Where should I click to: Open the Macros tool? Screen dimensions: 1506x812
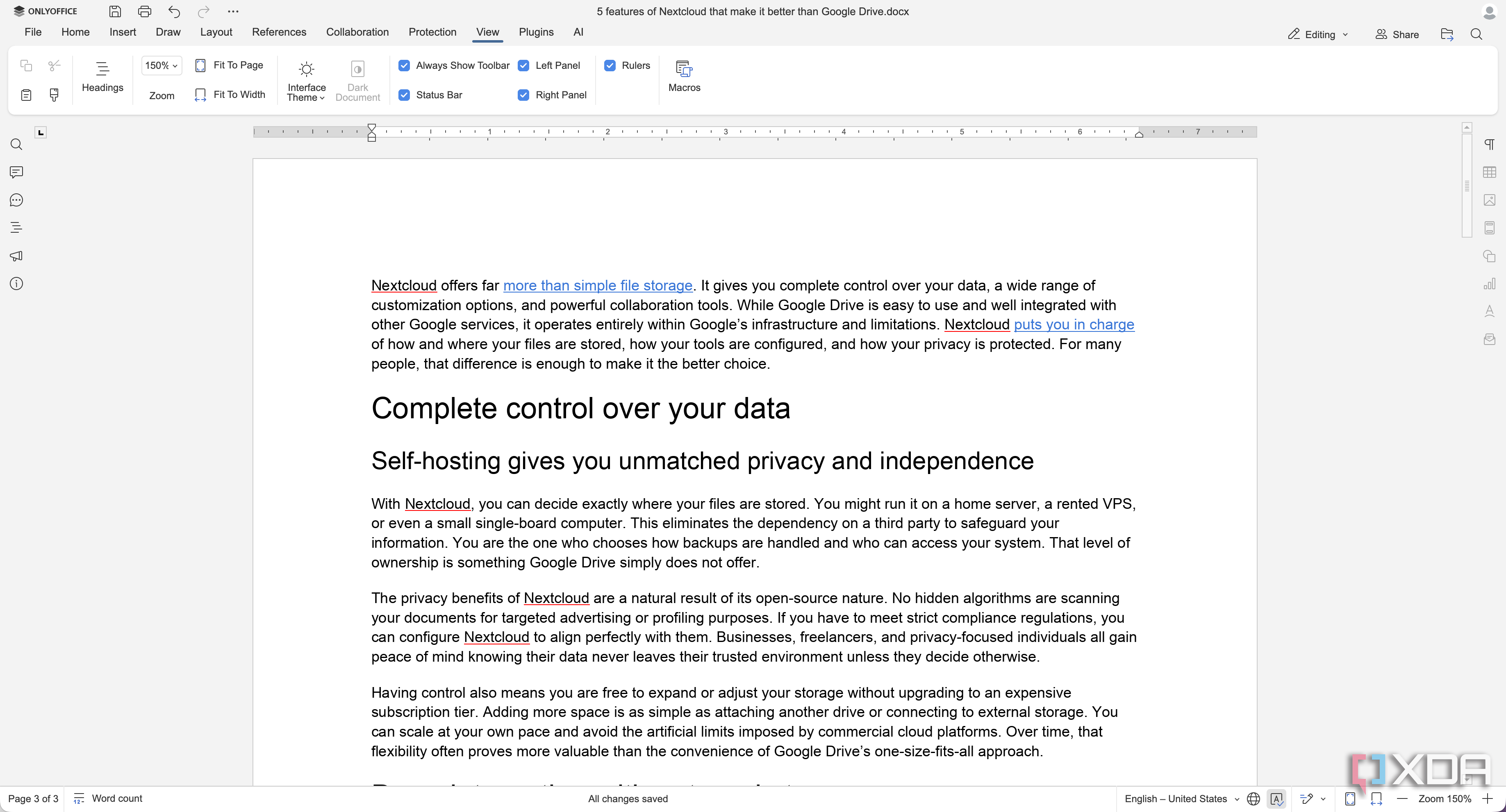[684, 76]
